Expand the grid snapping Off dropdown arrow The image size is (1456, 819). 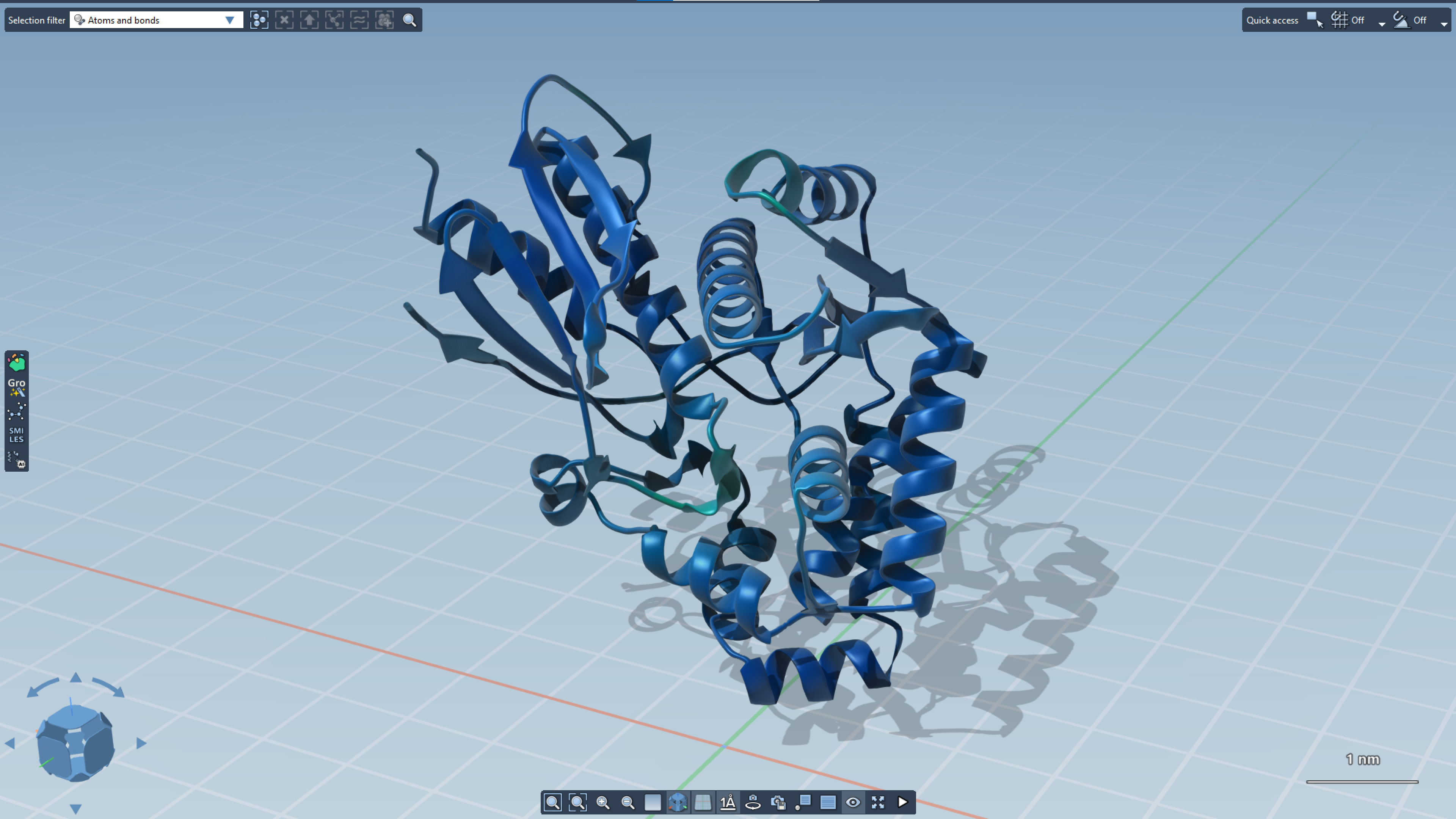1381,24
